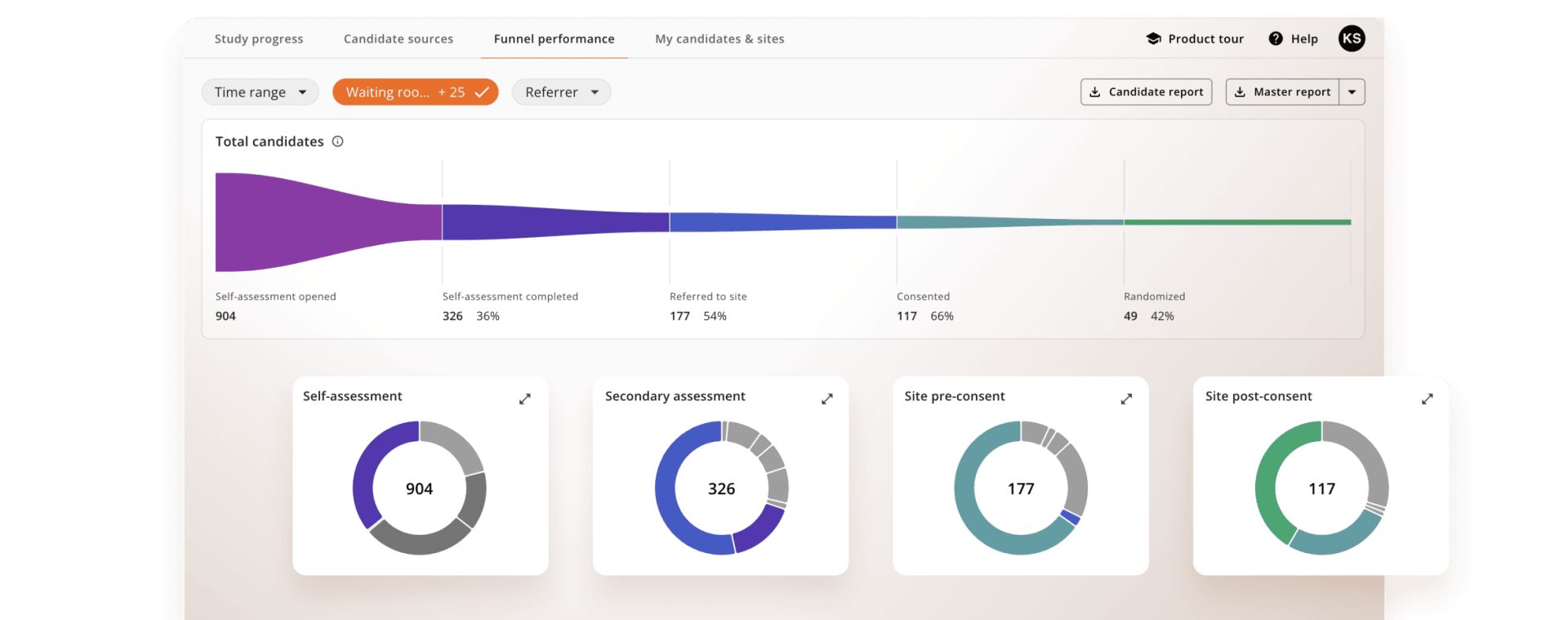Toggle the Waiting room +25 filter chip

pyautogui.click(x=415, y=92)
